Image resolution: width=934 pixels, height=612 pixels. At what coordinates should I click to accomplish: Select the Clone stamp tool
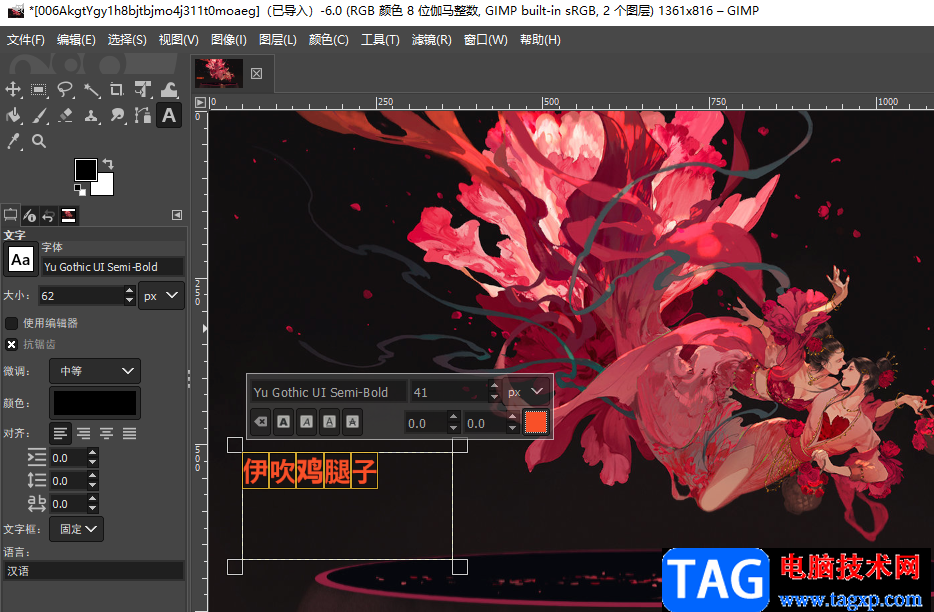tap(91, 116)
